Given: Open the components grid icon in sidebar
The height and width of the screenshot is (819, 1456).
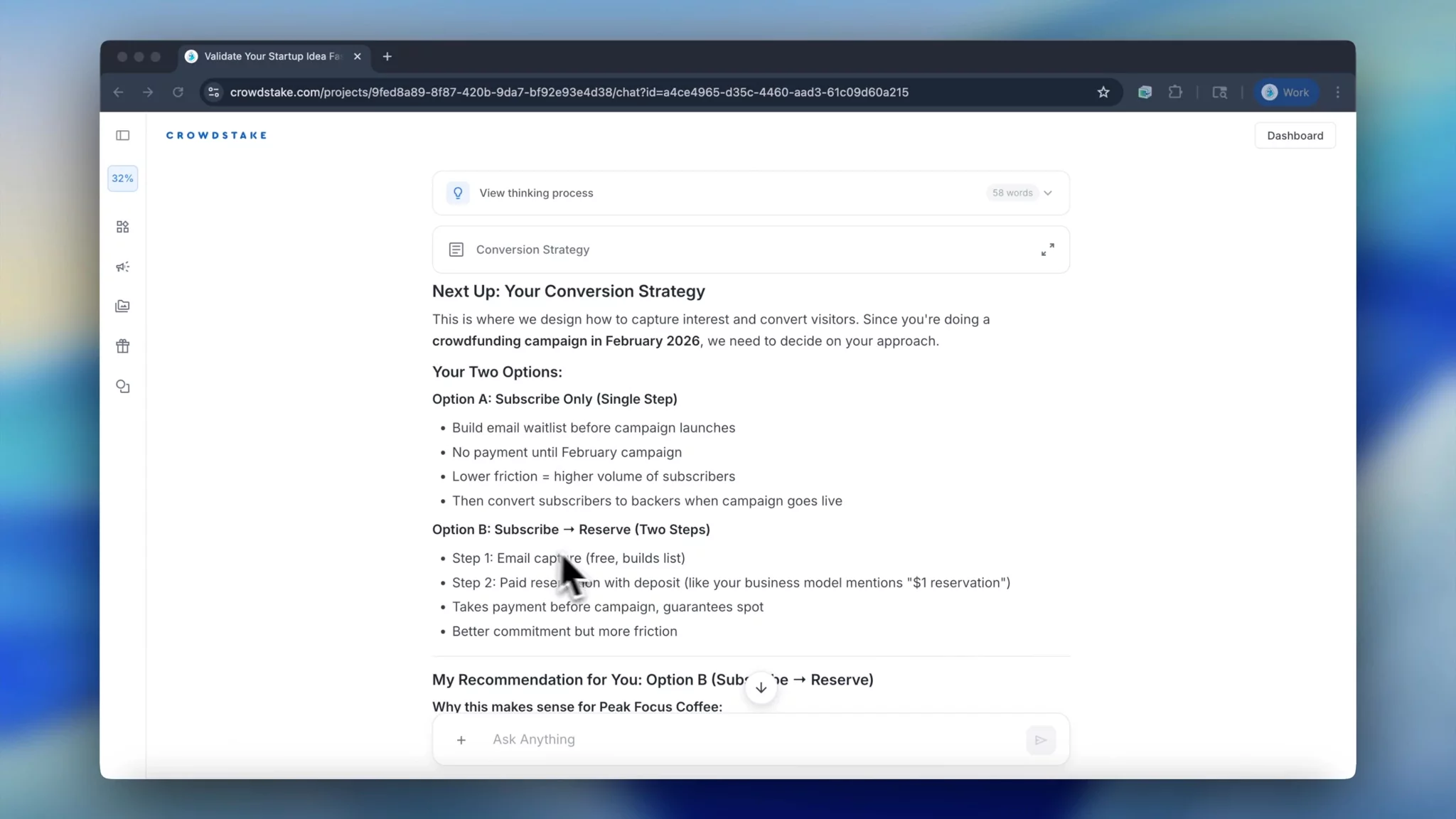Looking at the screenshot, I should click(x=122, y=227).
